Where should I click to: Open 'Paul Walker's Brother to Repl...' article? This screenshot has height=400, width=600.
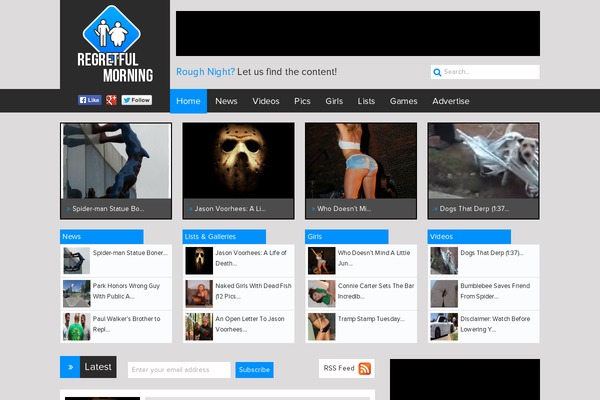click(x=126, y=324)
